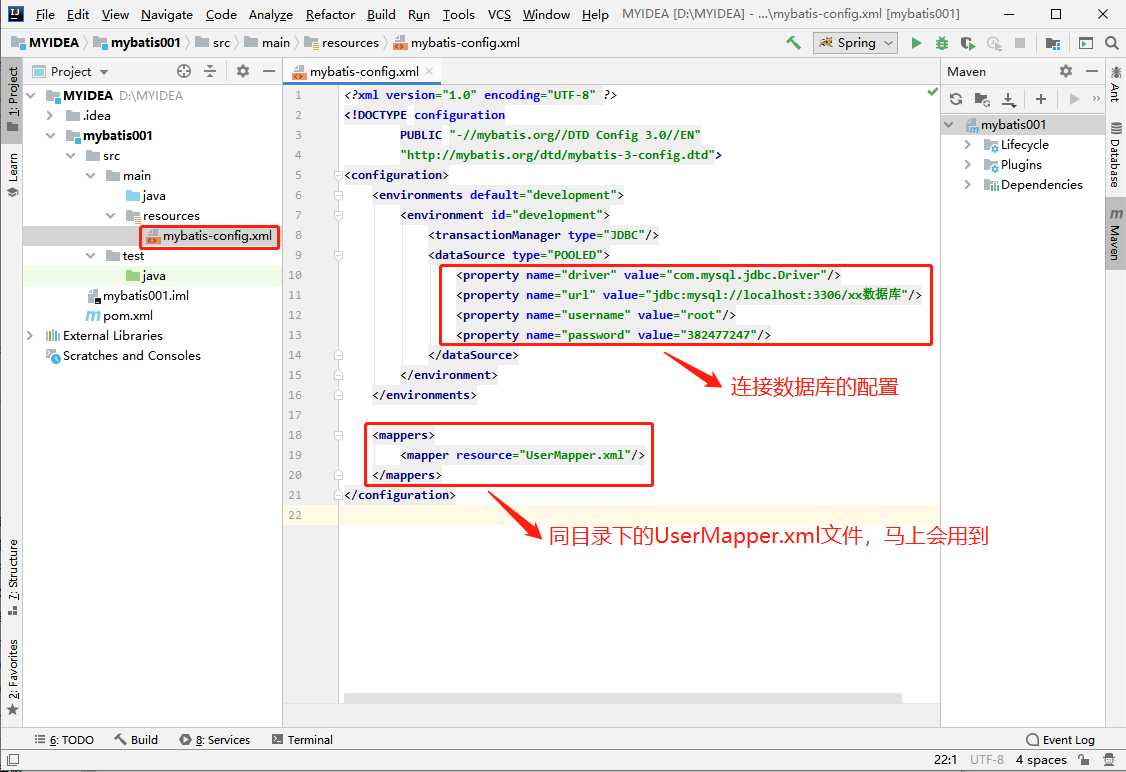Toggle the 1: Project side tab
This screenshot has height=772, width=1126.
tap(13, 99)
